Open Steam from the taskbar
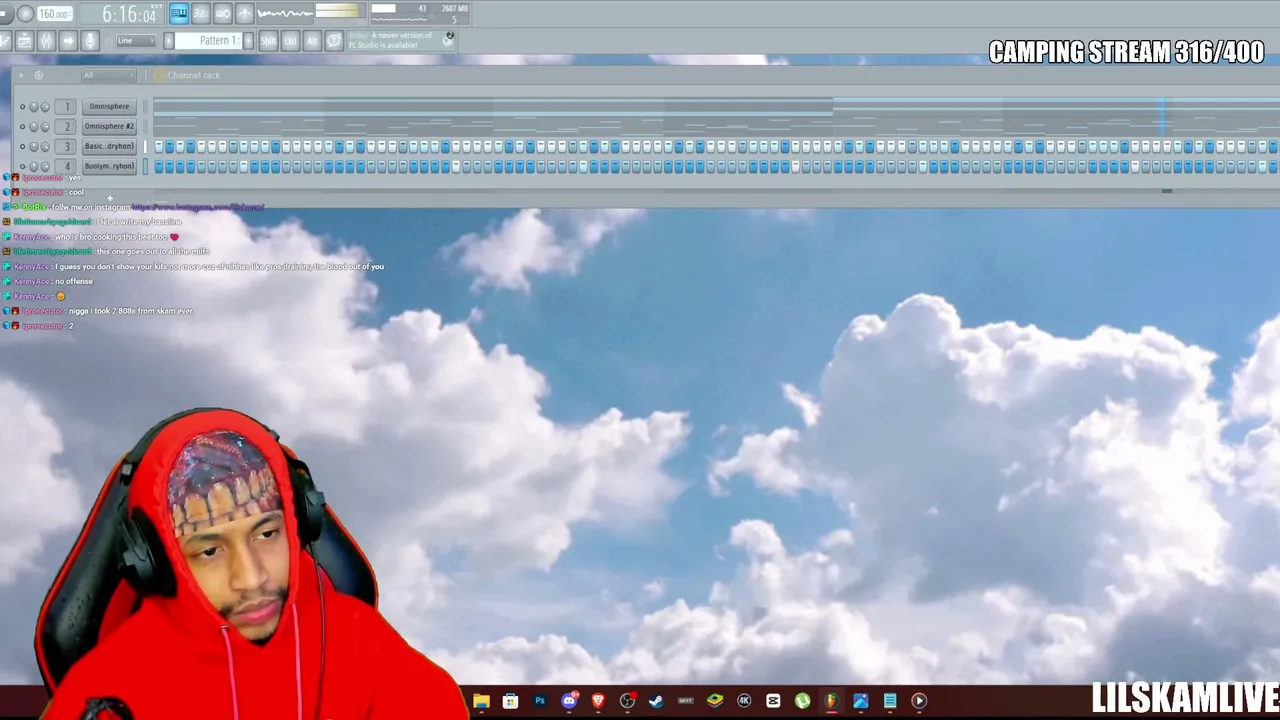The width and height of the screenshot is (1280, 720). (x=656, y=701)
